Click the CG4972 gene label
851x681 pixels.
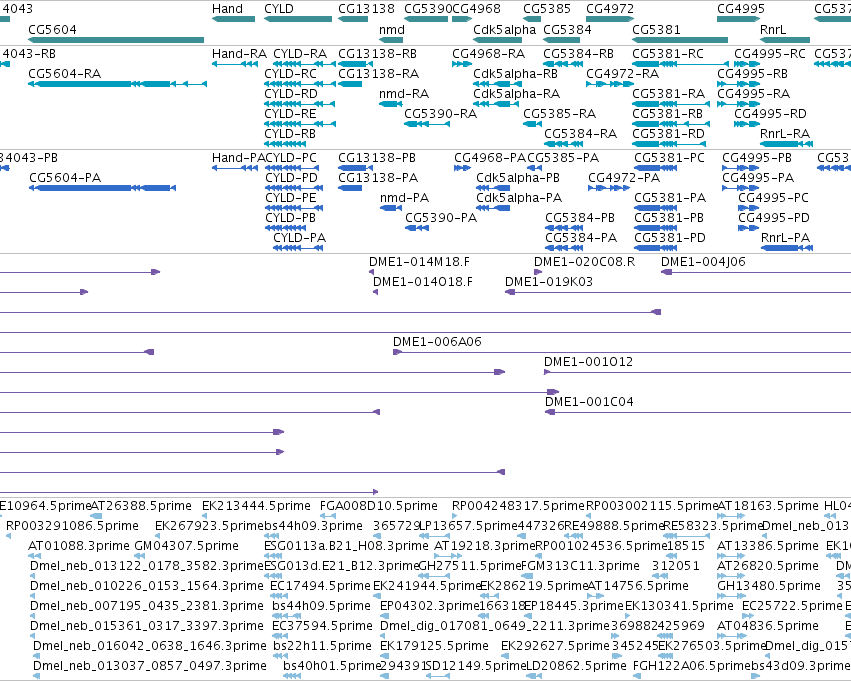[610, 9]
